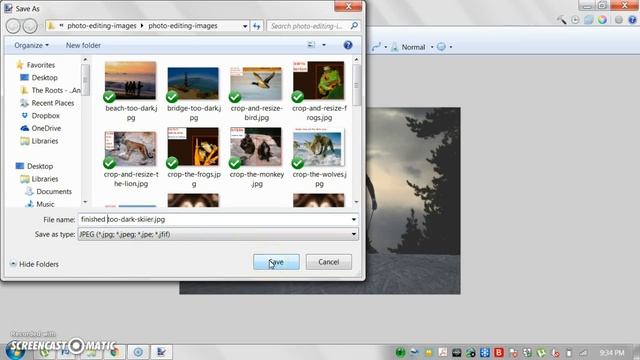640x360 pixels.
Task: Click the refresh icon beside the address bar
Action: (256, 26)
